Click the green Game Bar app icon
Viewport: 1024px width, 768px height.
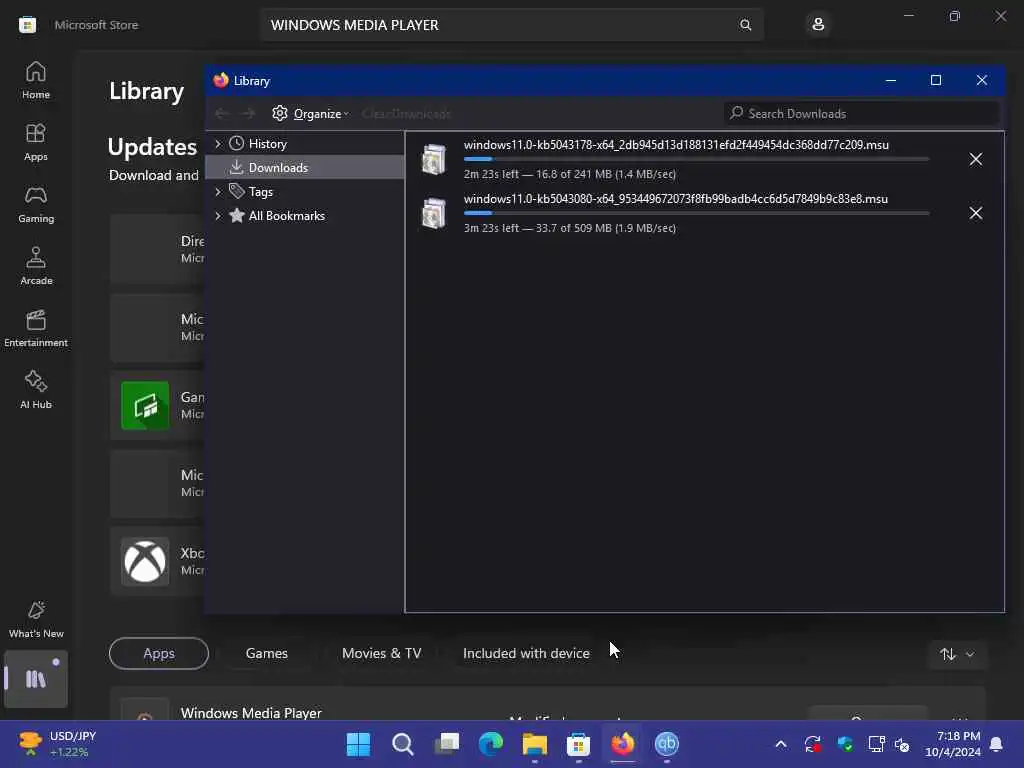point(145,406)
